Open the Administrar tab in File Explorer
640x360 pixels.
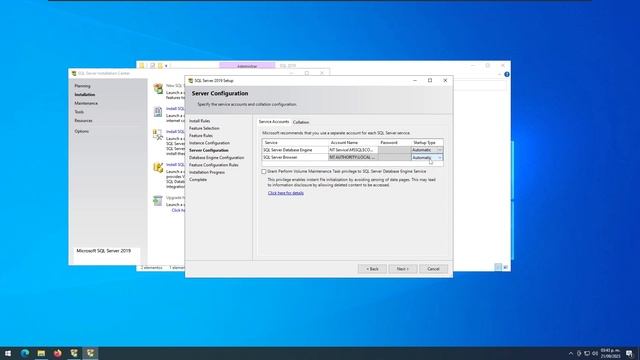(247, 66)
